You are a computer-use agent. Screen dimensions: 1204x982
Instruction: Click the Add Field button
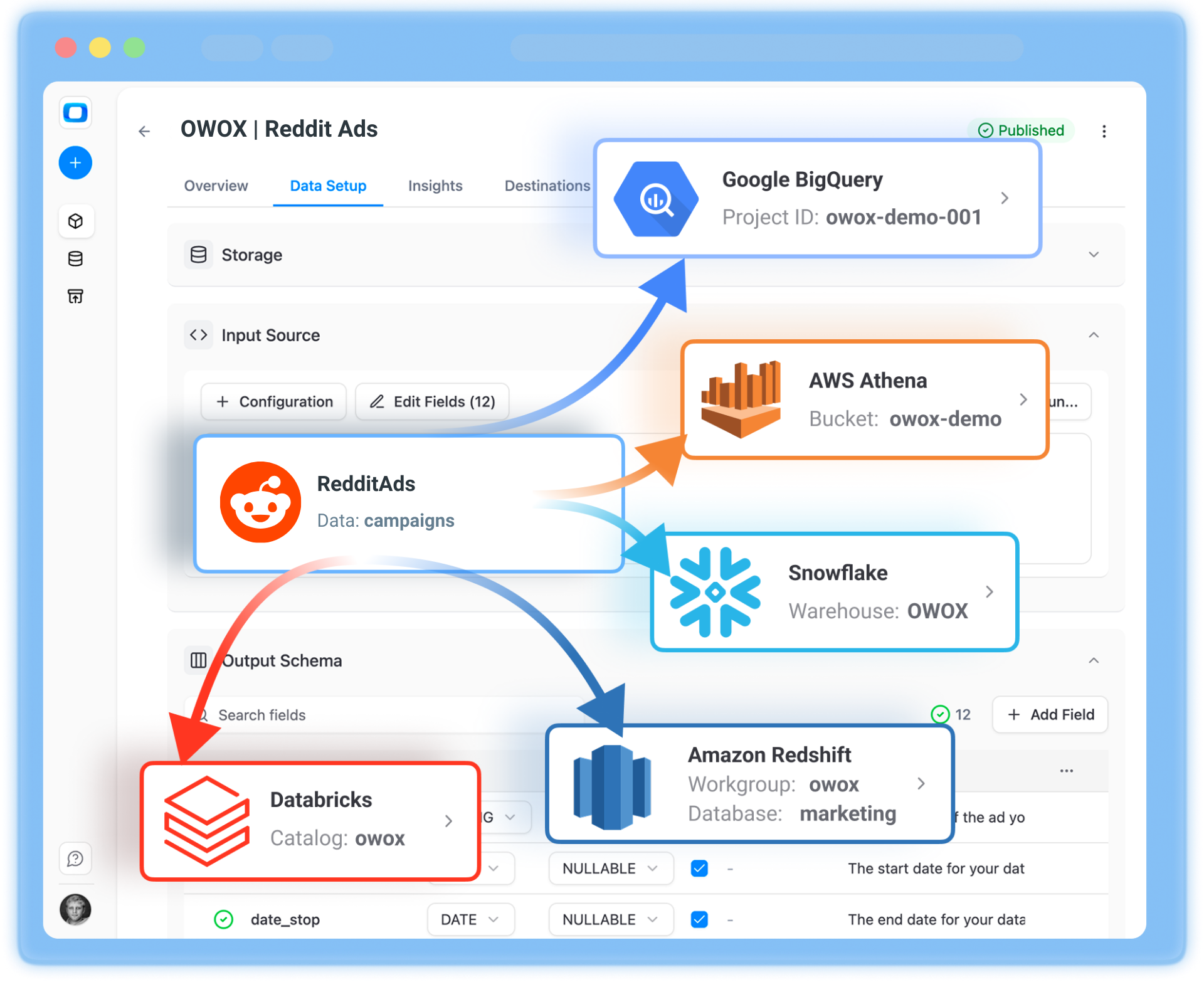[1049, 714]
